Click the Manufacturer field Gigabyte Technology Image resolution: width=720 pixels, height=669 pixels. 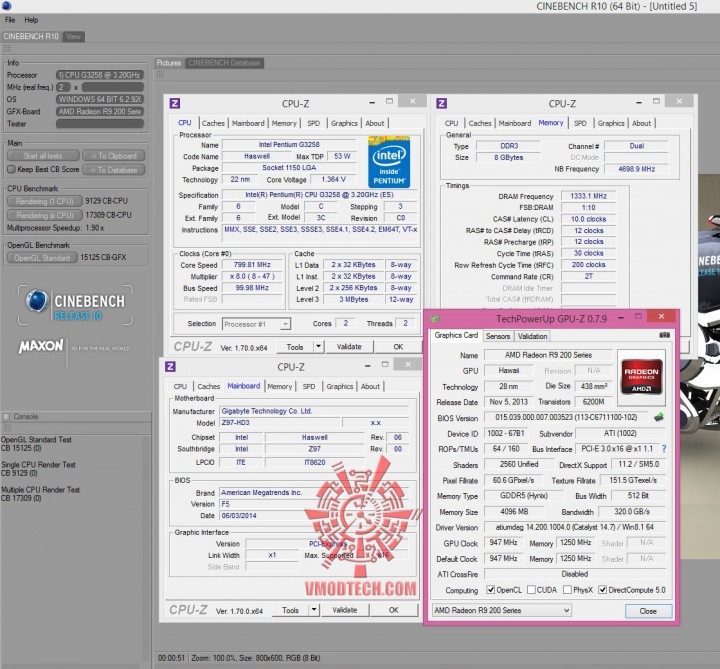(313, 411)
